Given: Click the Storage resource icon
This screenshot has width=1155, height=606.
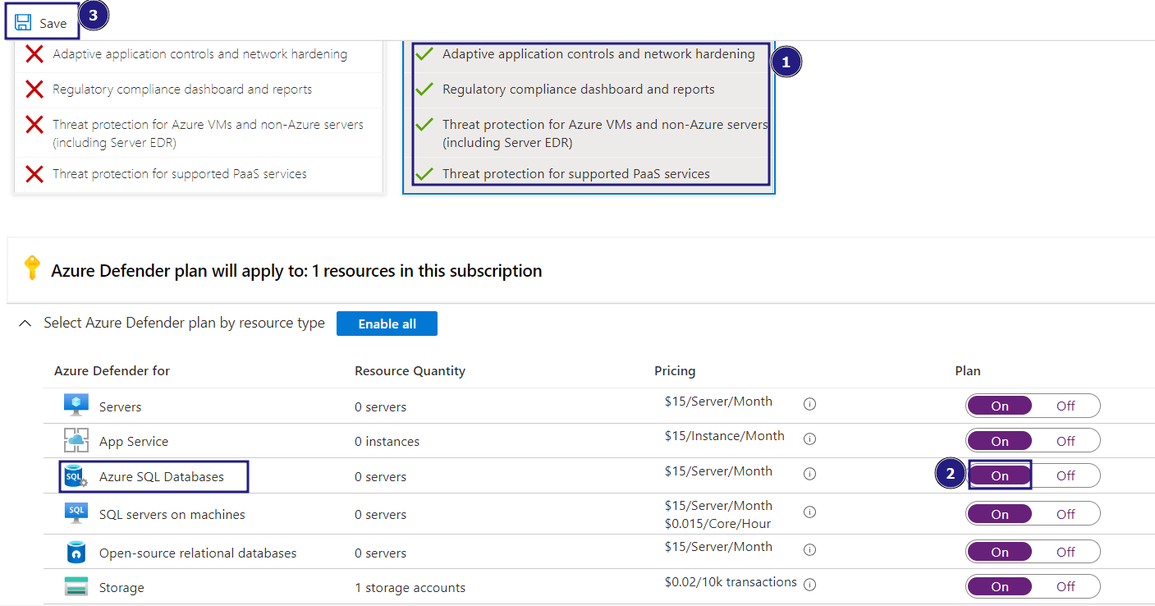Looking at the screenshot, I should click(x=76, y=587).
